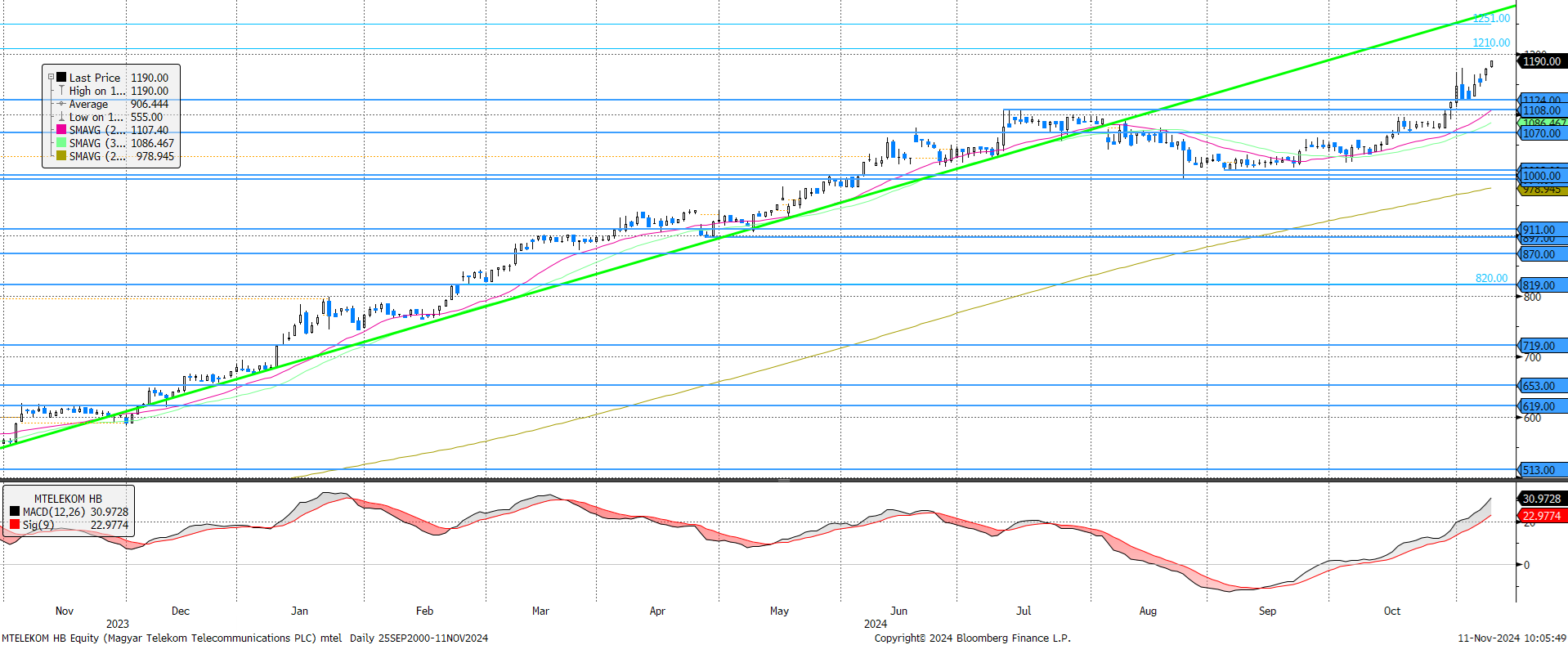The height and width of the screenshot is (645, 1568).
Task: Click the Jul label on time axis
Action: point(1024,611)
